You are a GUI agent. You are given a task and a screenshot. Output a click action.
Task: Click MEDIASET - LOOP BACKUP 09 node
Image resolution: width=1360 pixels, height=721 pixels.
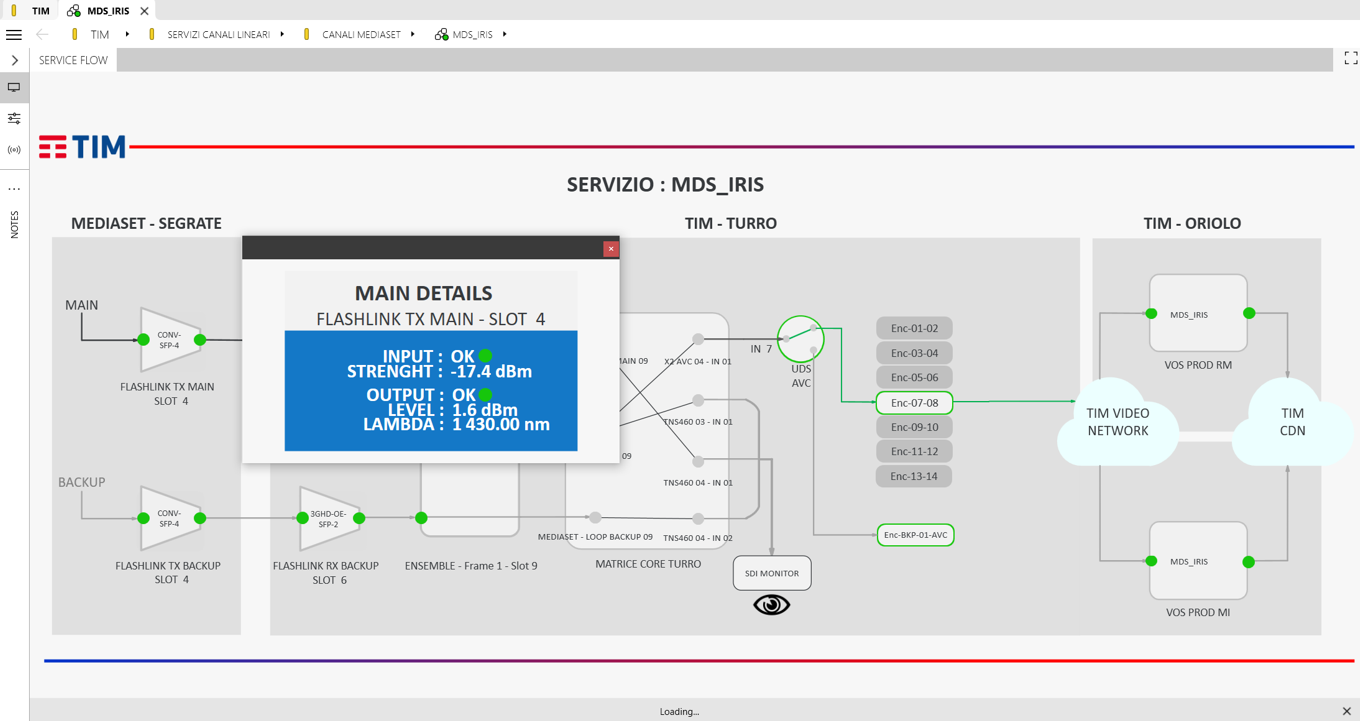click(595, 518)
